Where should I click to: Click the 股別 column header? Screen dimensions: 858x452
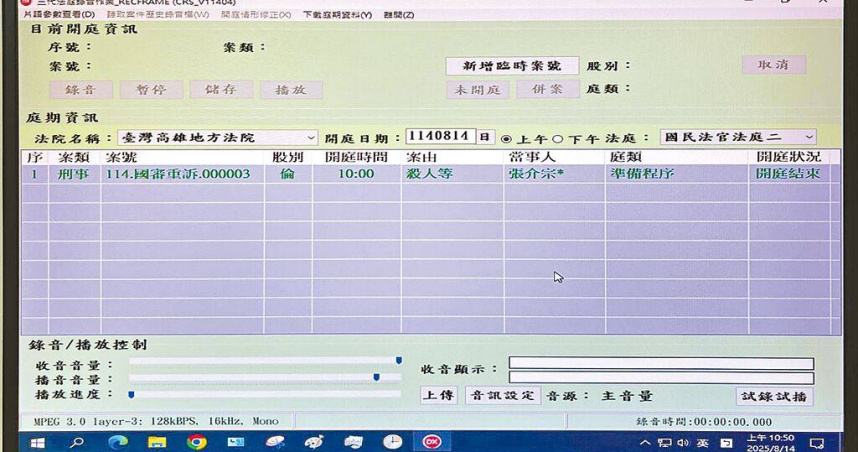tap(288, 158)
